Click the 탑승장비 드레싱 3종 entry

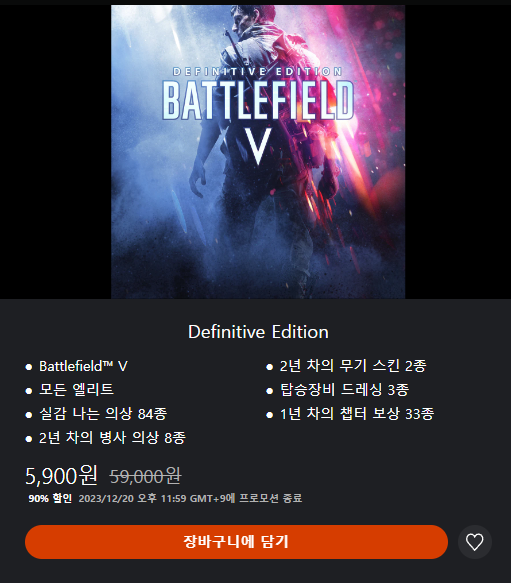(344, 390)
